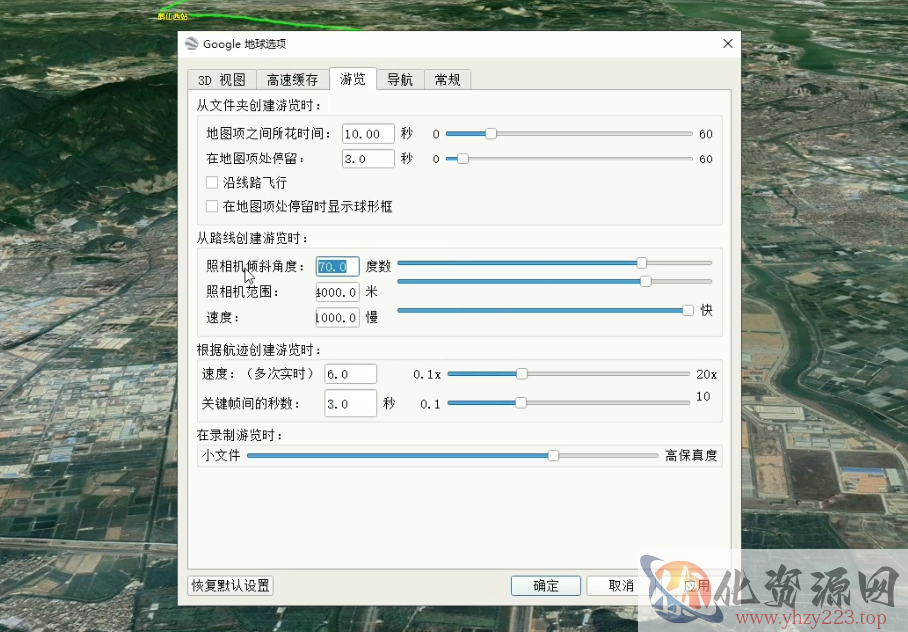Click the 关键帧间的秒数 slider handle
Image resolution: width=908 pixels, height=632 pixels.
[521, 403]
